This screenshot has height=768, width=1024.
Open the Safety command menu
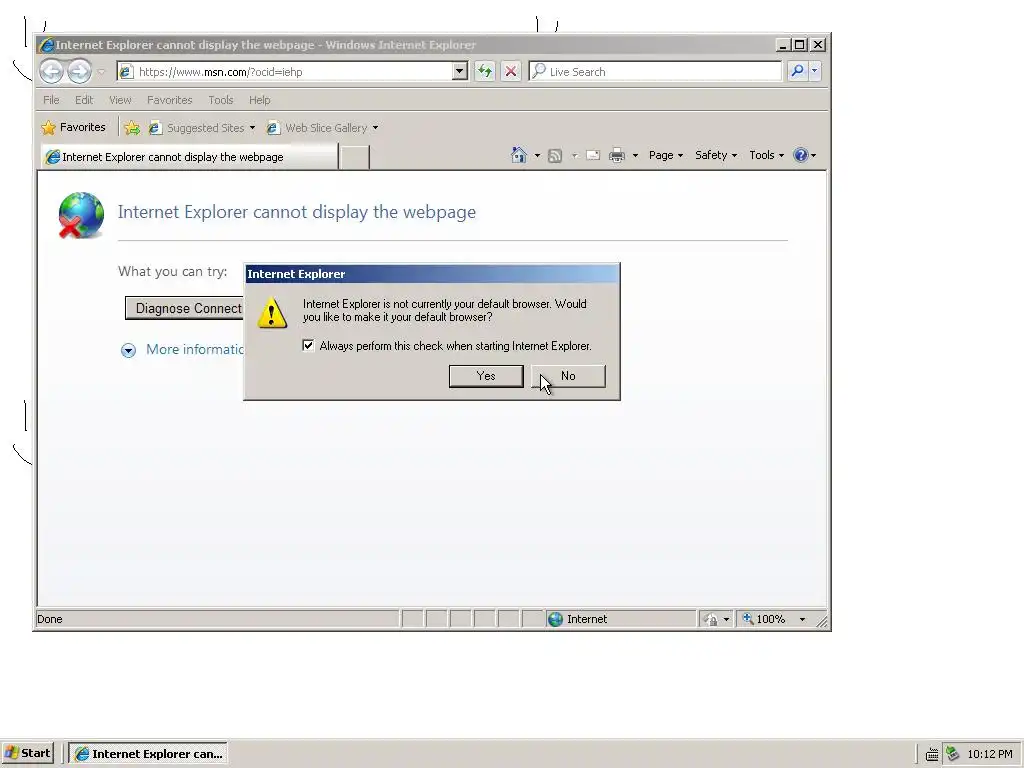click(716, 155)
